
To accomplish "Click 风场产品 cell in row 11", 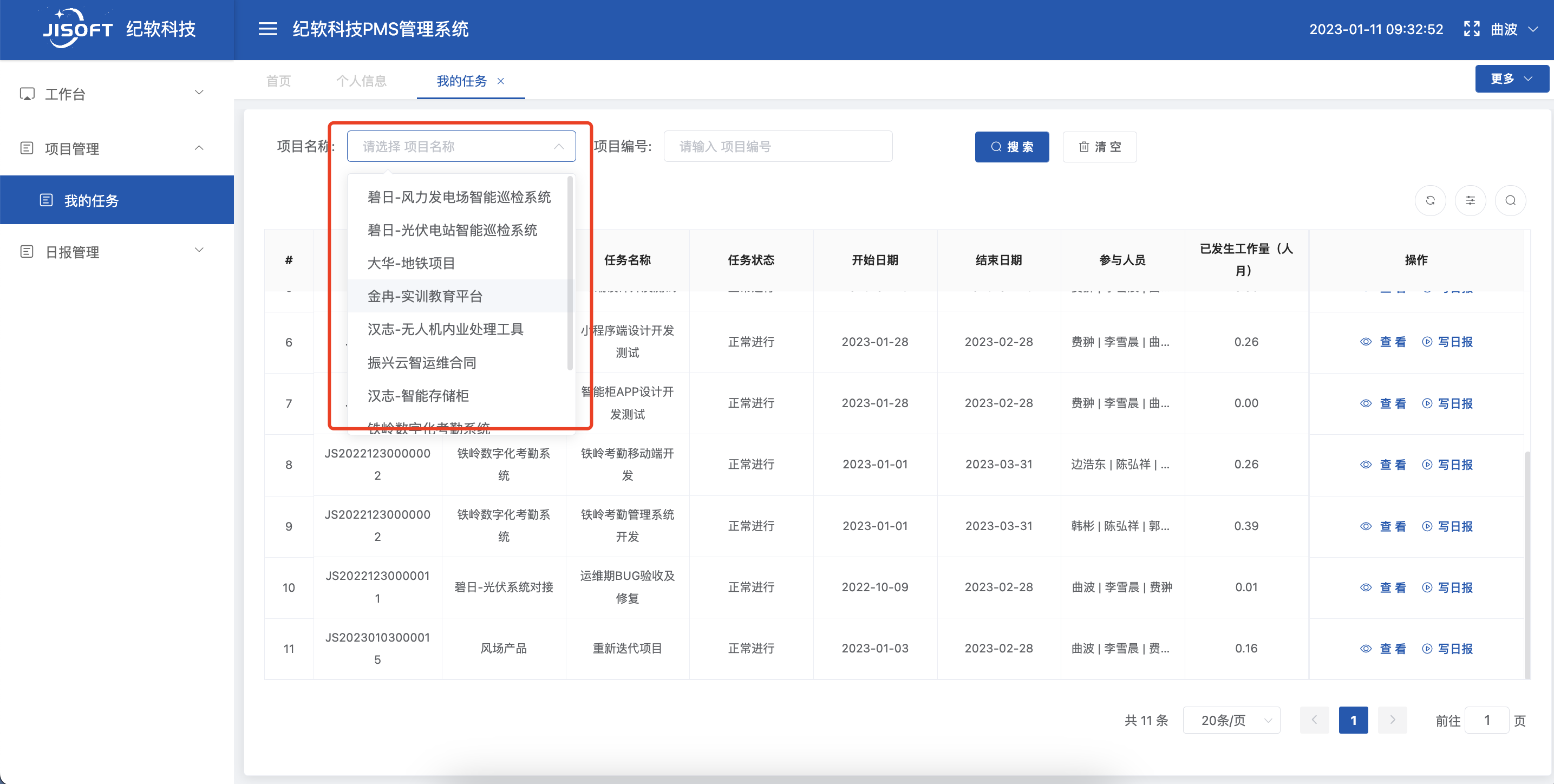I will point(503,648).
